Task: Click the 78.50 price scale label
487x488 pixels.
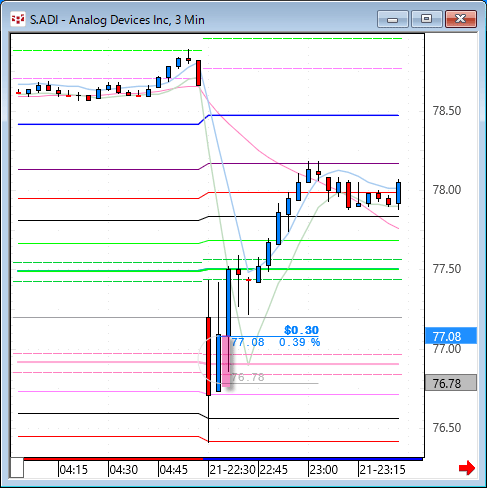Action: tap(447, 111)
